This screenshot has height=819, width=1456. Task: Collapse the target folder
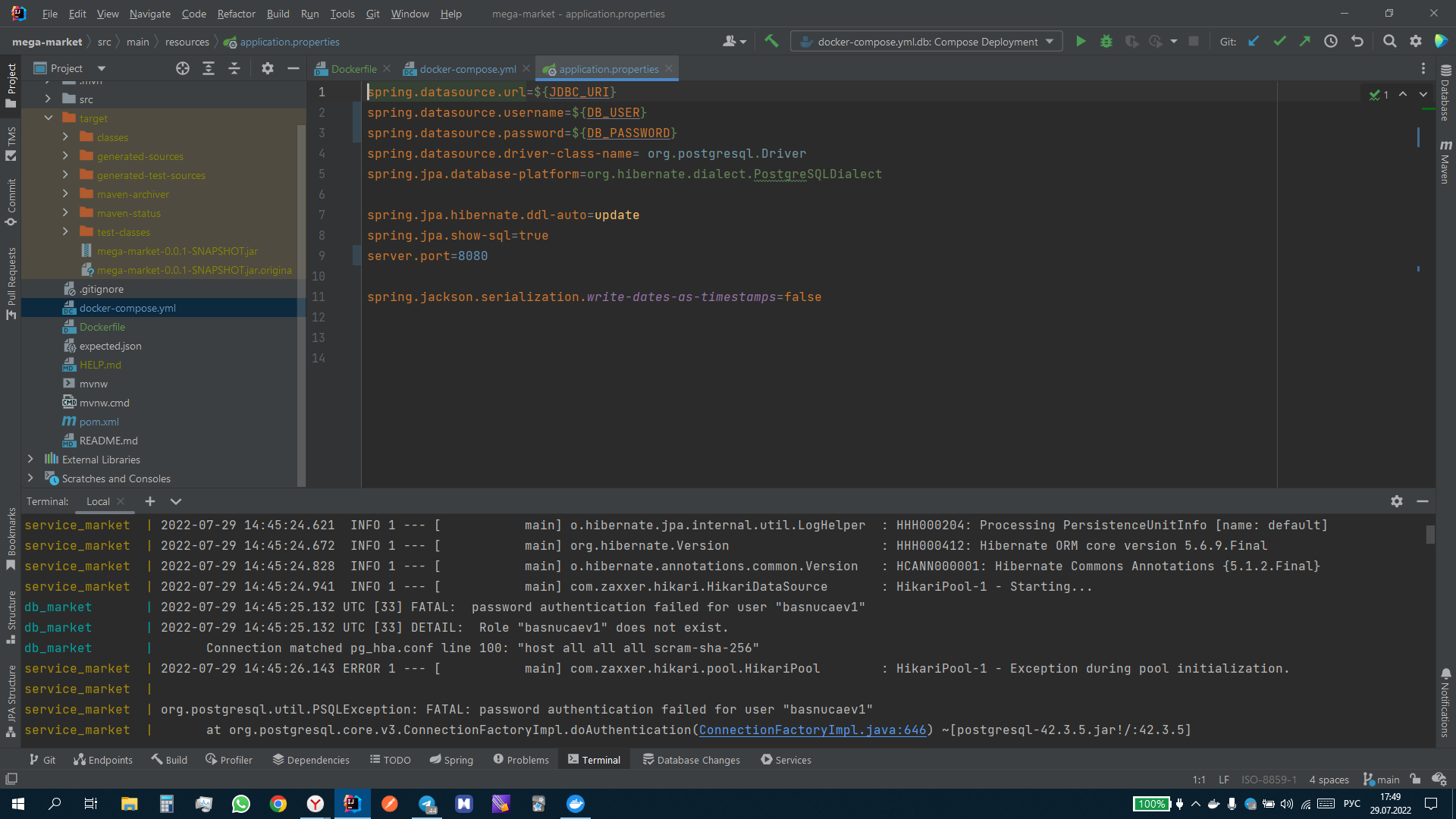point(49,118)
